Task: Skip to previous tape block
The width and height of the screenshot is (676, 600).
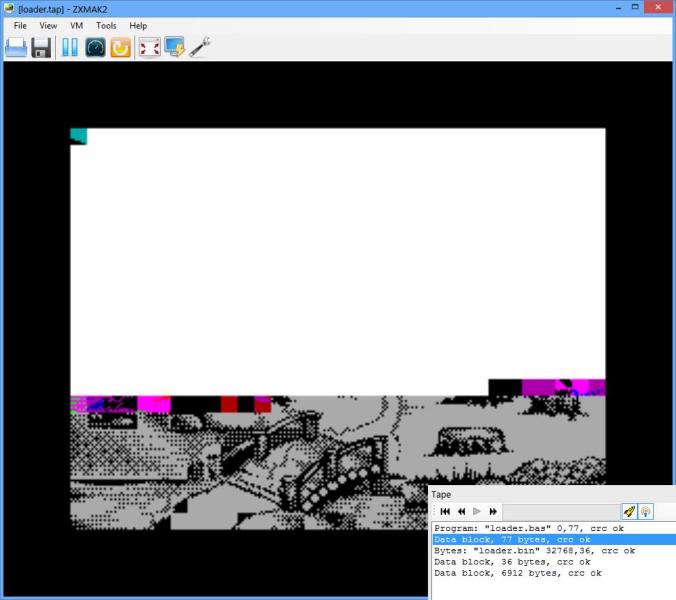Action: [x=461, y=511]
